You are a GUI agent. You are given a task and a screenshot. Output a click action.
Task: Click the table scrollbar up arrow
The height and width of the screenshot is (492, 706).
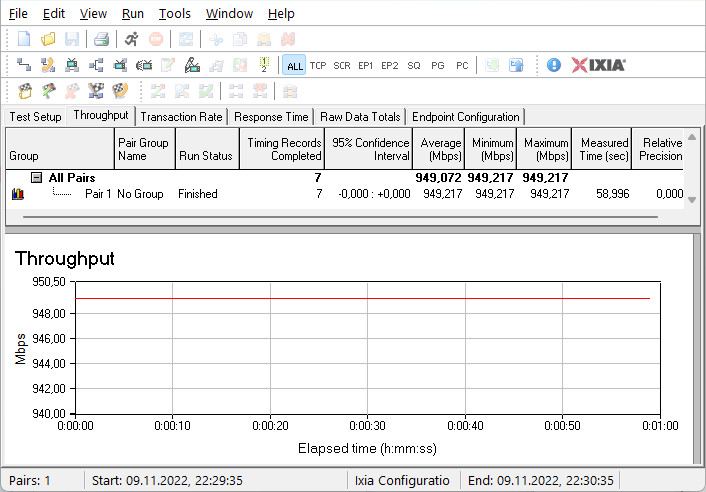692,137
